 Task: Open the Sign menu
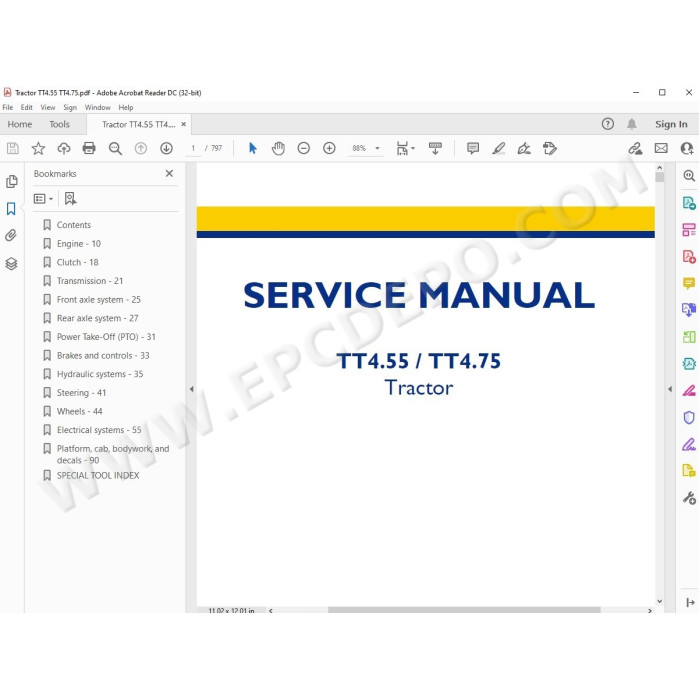pyautogui.click(x=70, y=108)
